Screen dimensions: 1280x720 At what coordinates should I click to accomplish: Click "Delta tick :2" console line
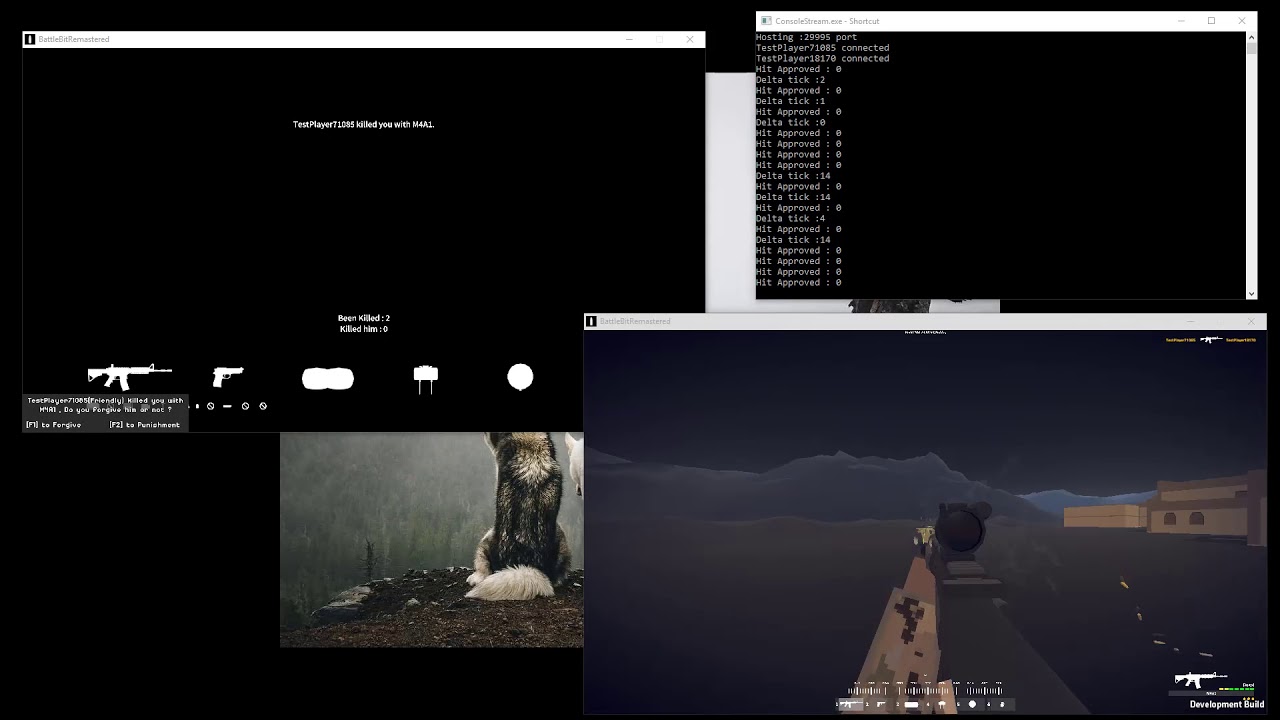(x=790, y=80)
